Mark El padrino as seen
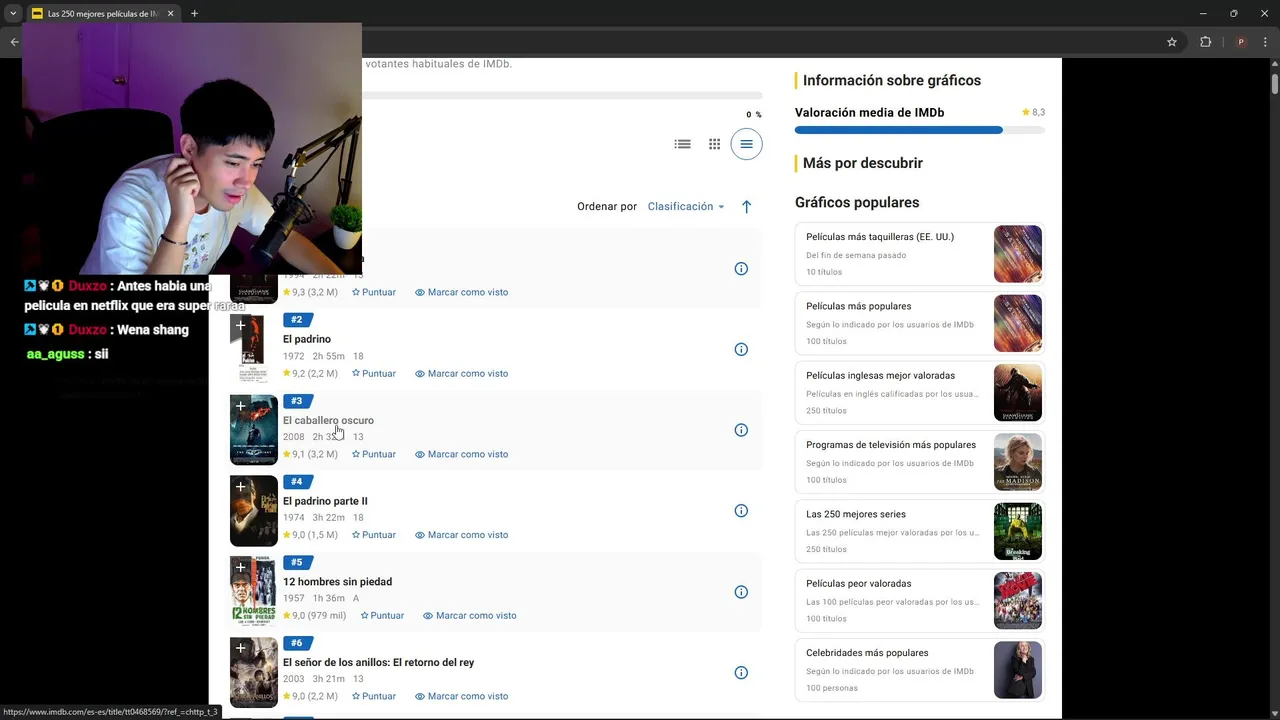 point(461,373)
